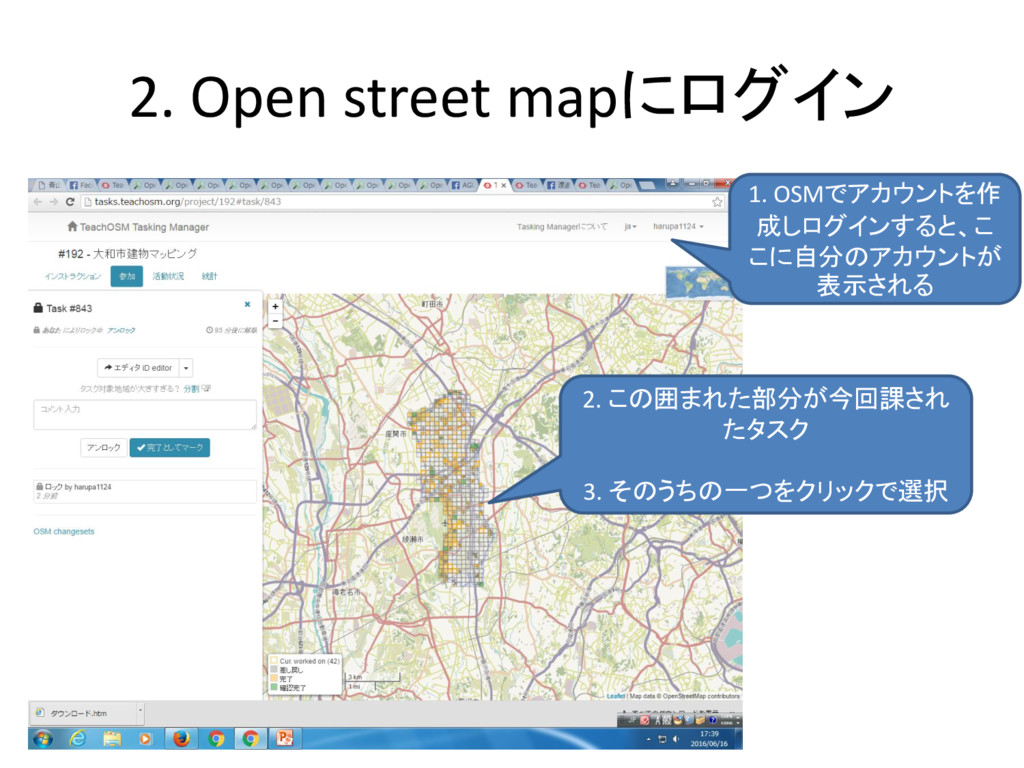The width and height of the screenshot is (1024, 768).
Task: Click the JP language bar indicator
Action: click(x=632, y=720)
